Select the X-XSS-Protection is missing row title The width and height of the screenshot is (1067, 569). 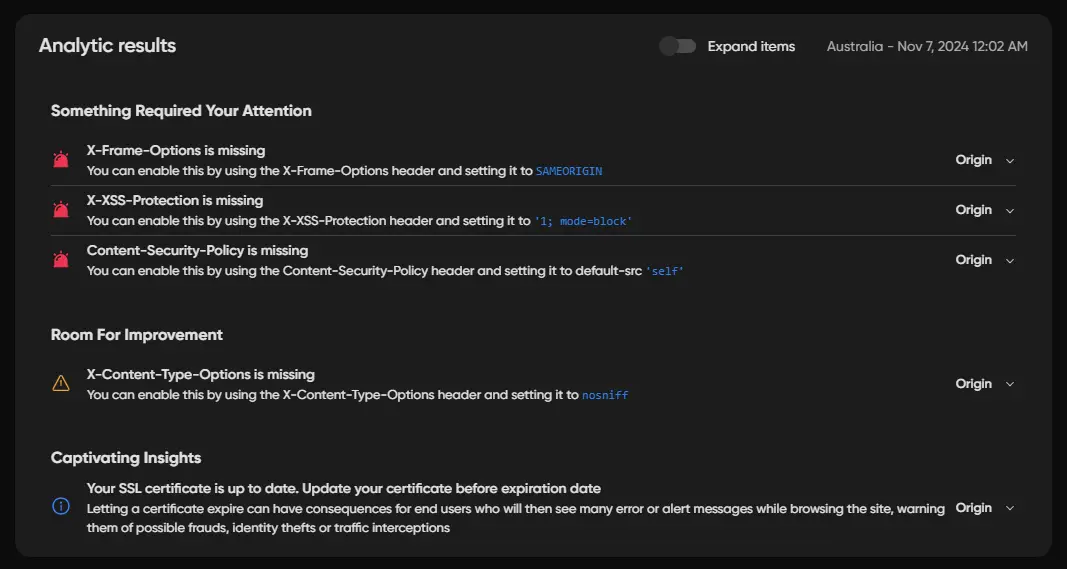click(x=175, y=200)
